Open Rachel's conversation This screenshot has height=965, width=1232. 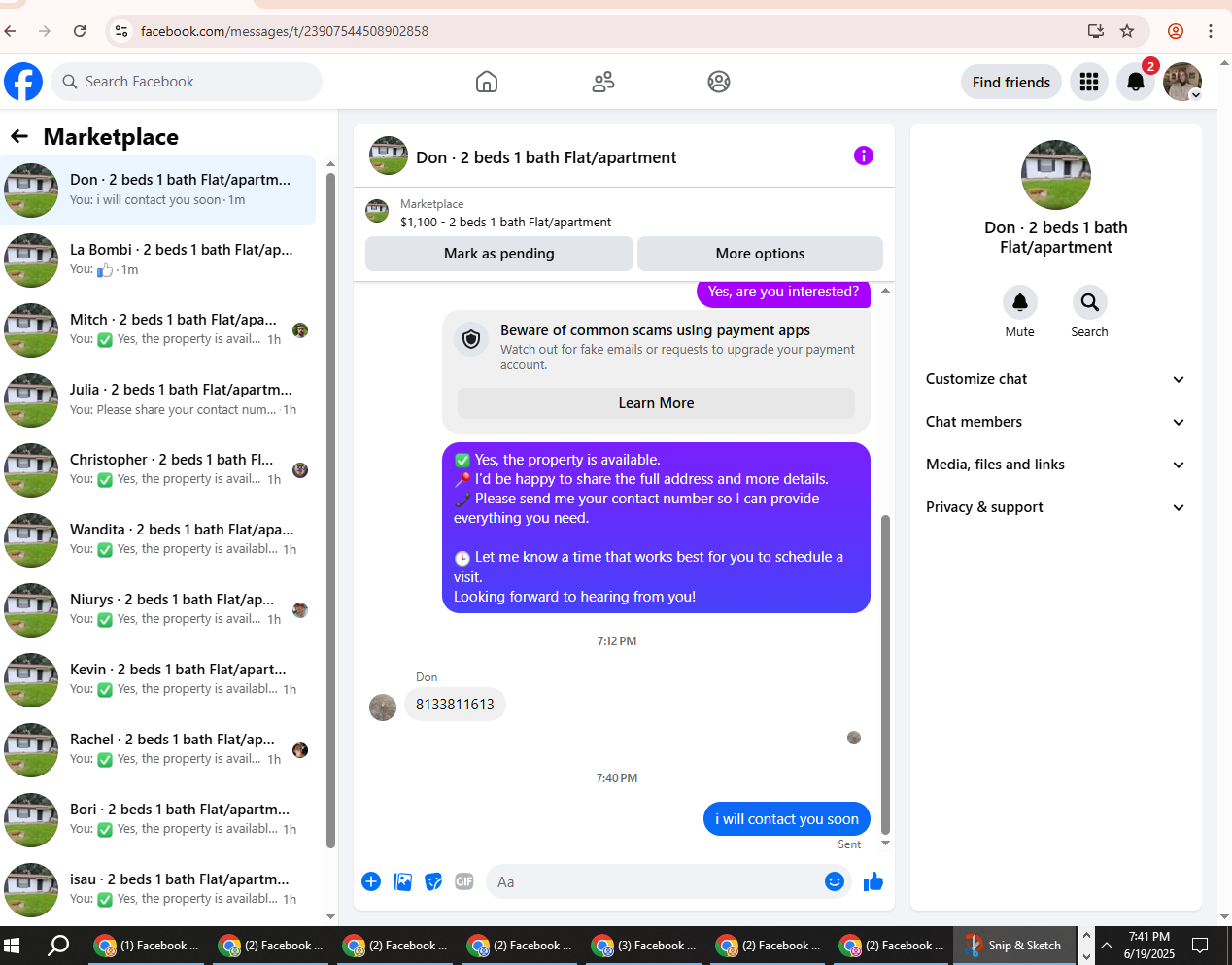(159, 750)
